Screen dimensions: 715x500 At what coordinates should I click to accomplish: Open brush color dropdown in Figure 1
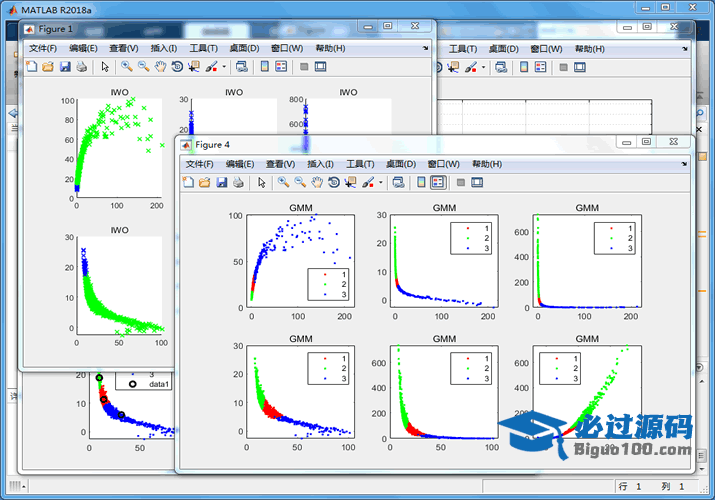[x=224, y=67]
